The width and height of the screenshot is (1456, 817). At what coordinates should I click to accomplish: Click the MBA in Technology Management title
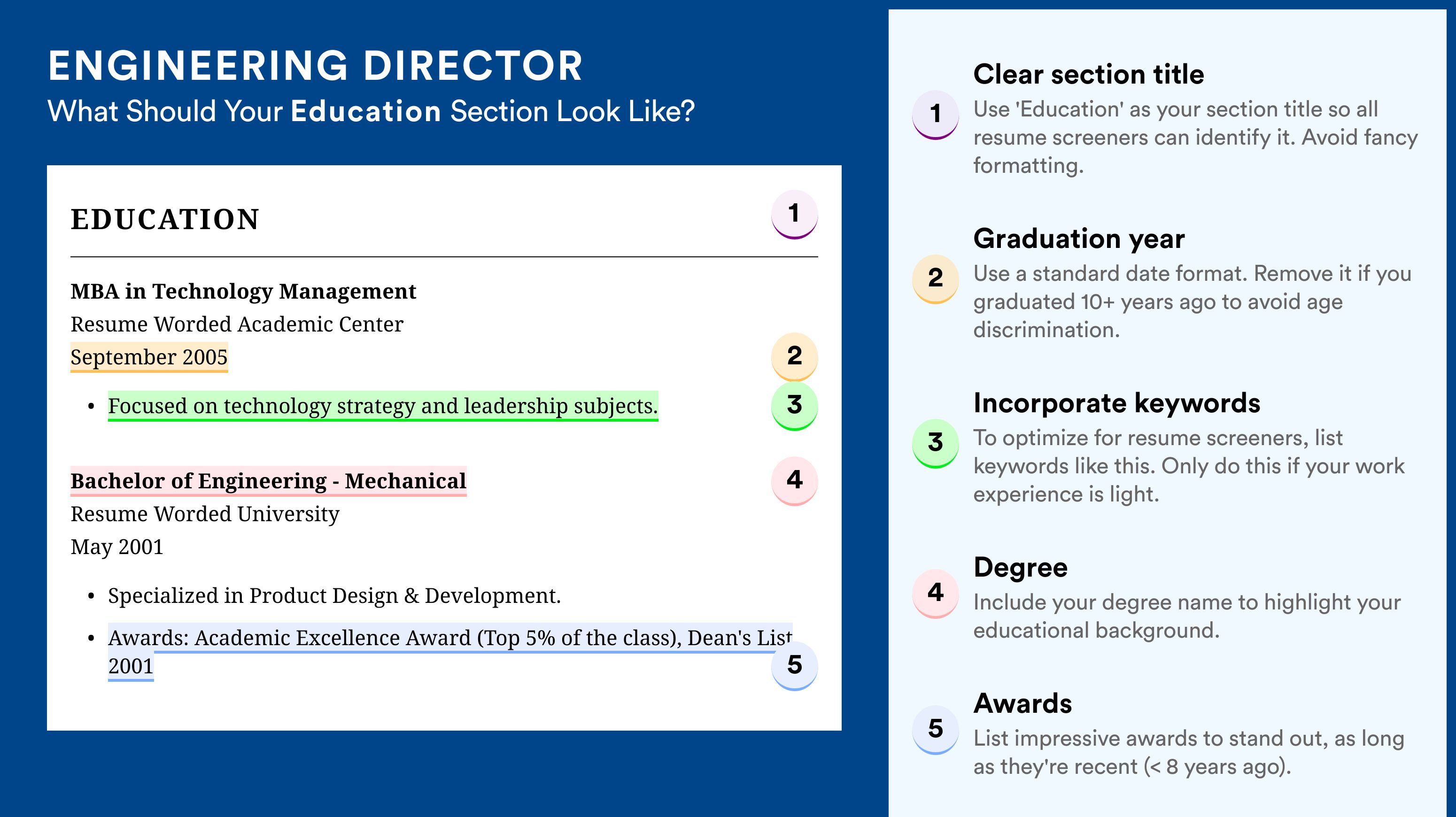pos(243,292)
